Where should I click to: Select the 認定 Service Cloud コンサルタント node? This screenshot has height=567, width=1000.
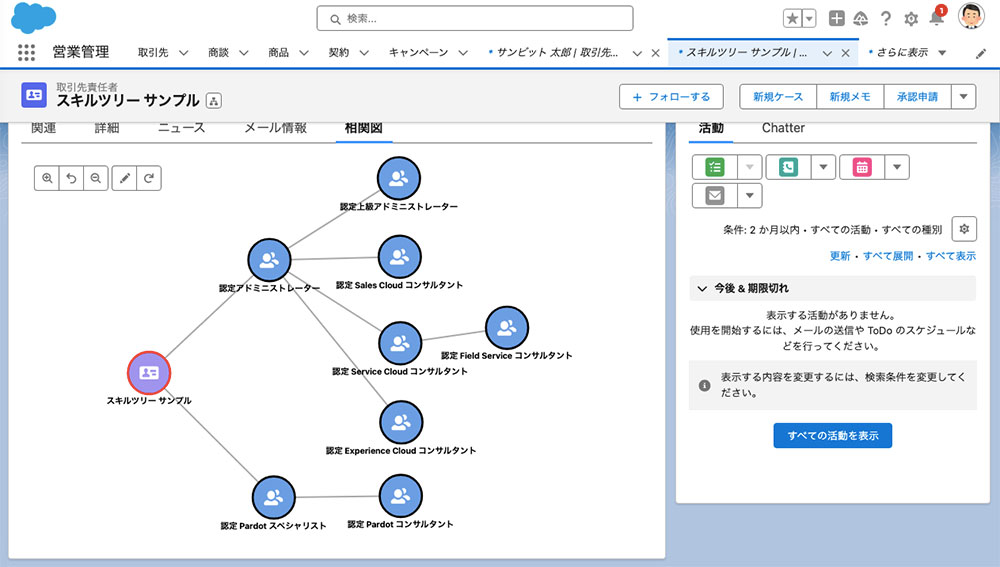[400, 344]
